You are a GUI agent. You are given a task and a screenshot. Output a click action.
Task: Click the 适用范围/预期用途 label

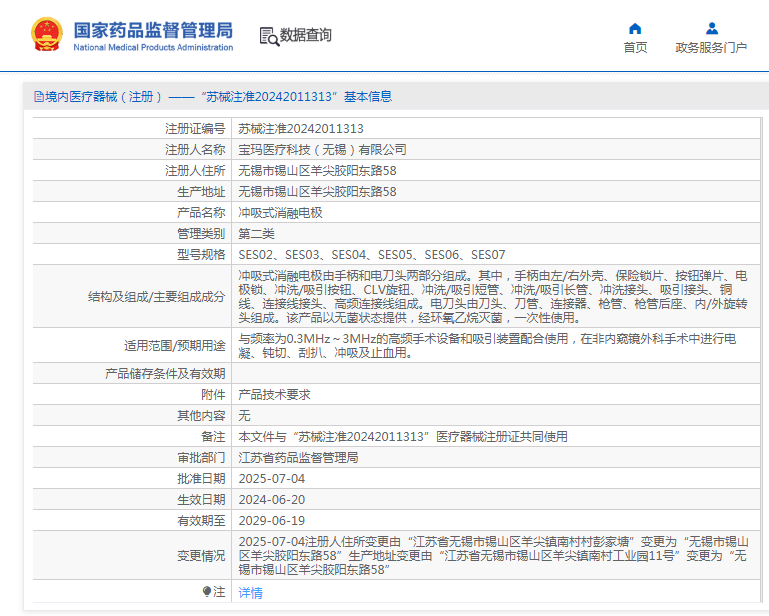click(175, 346)
